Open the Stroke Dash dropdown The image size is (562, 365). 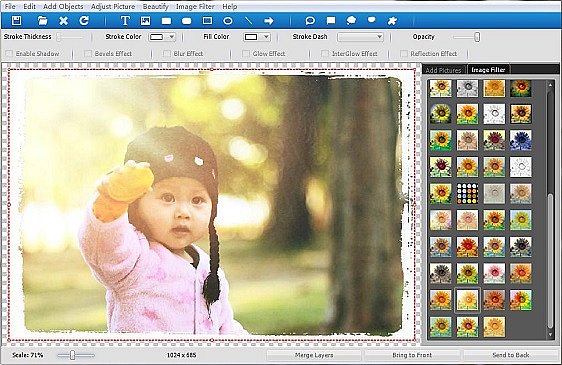click(360, 37)
